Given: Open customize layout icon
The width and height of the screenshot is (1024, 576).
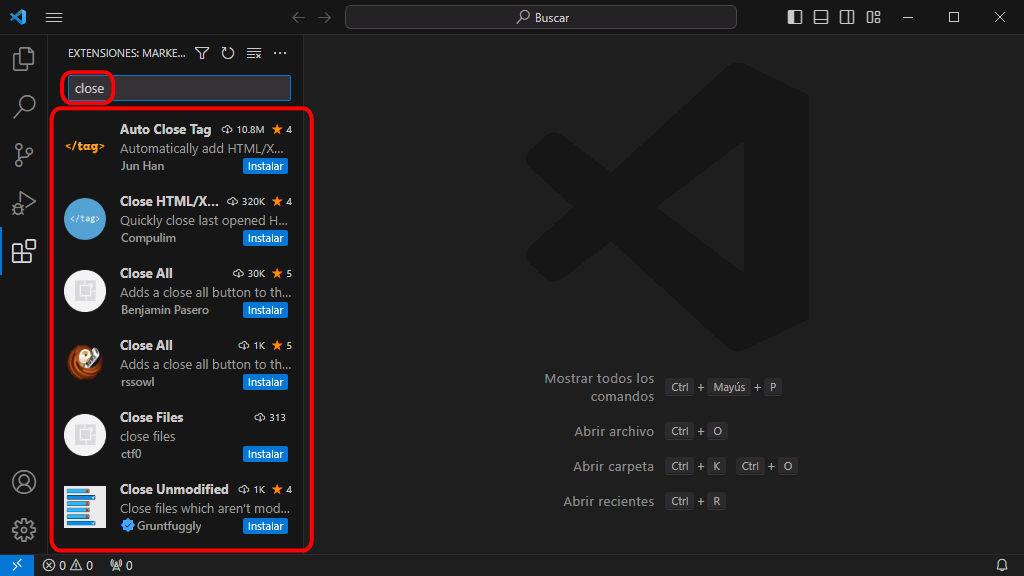Looking at the screenshot, I should pos(874,17).
